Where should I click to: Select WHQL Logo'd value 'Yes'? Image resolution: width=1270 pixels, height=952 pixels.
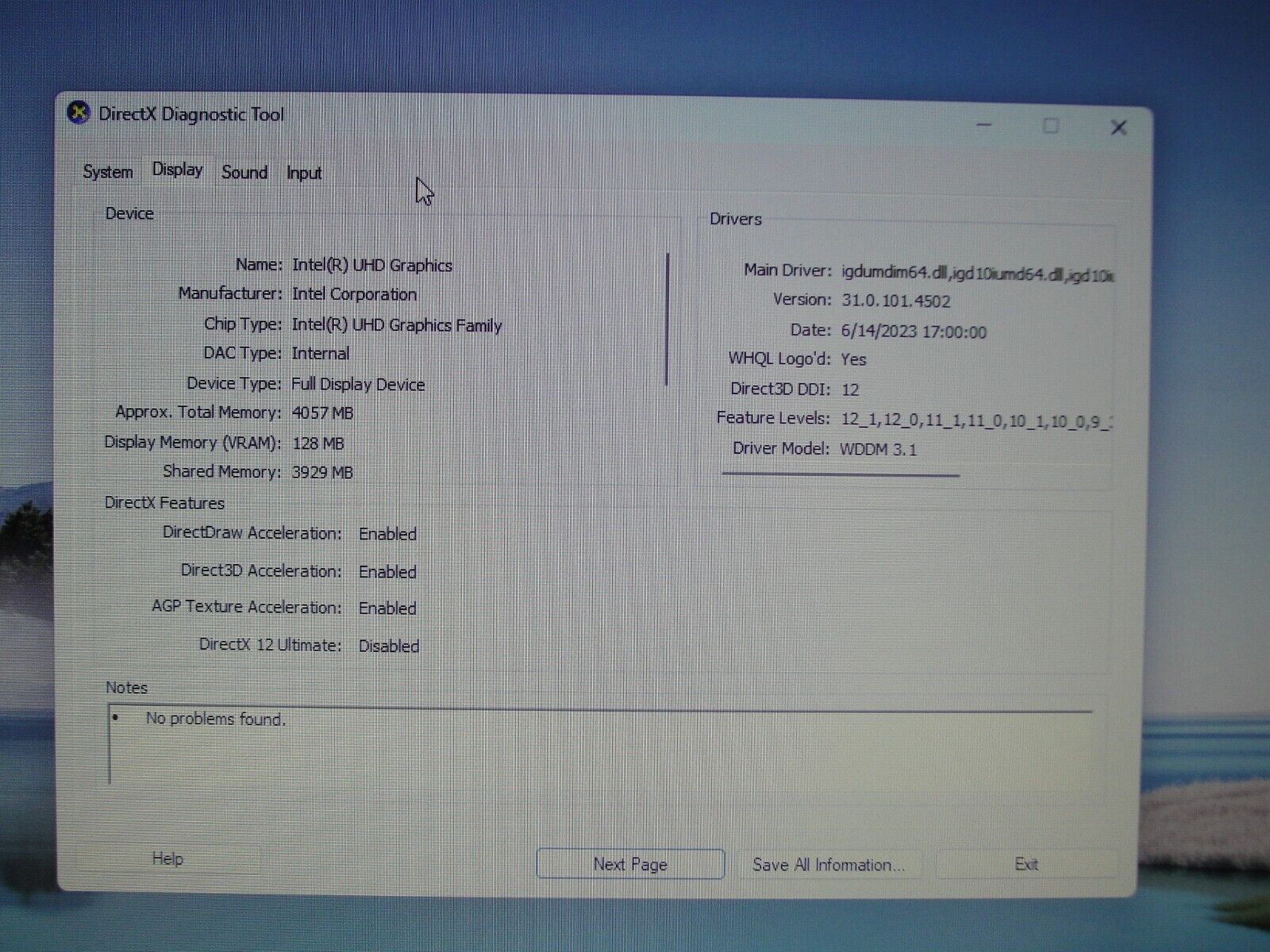coord(853,359)
